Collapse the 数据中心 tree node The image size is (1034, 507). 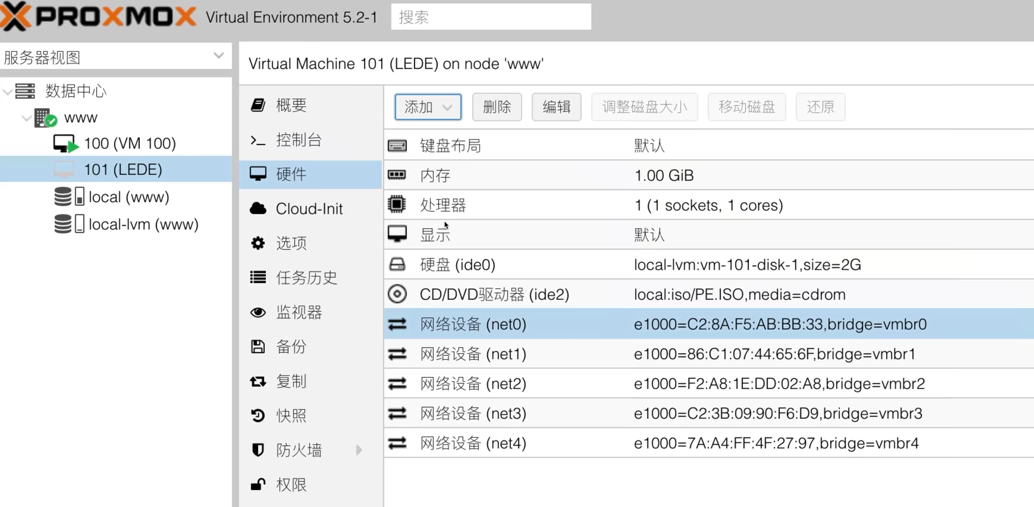click(x=9, y=92)
